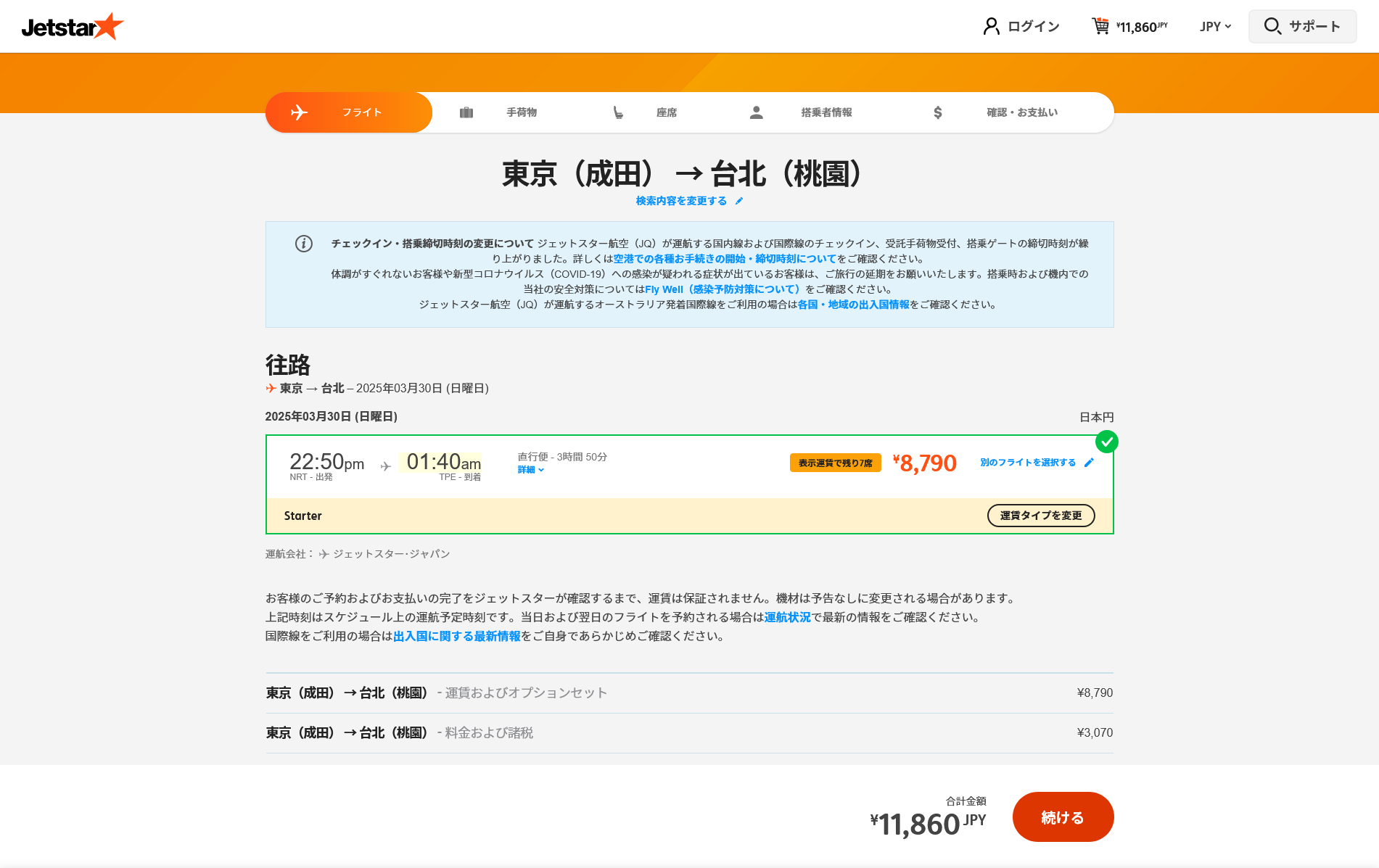Click orange airplane icon by 東京 → 台北
1379x868 pixels.
[x=271, y=389]
